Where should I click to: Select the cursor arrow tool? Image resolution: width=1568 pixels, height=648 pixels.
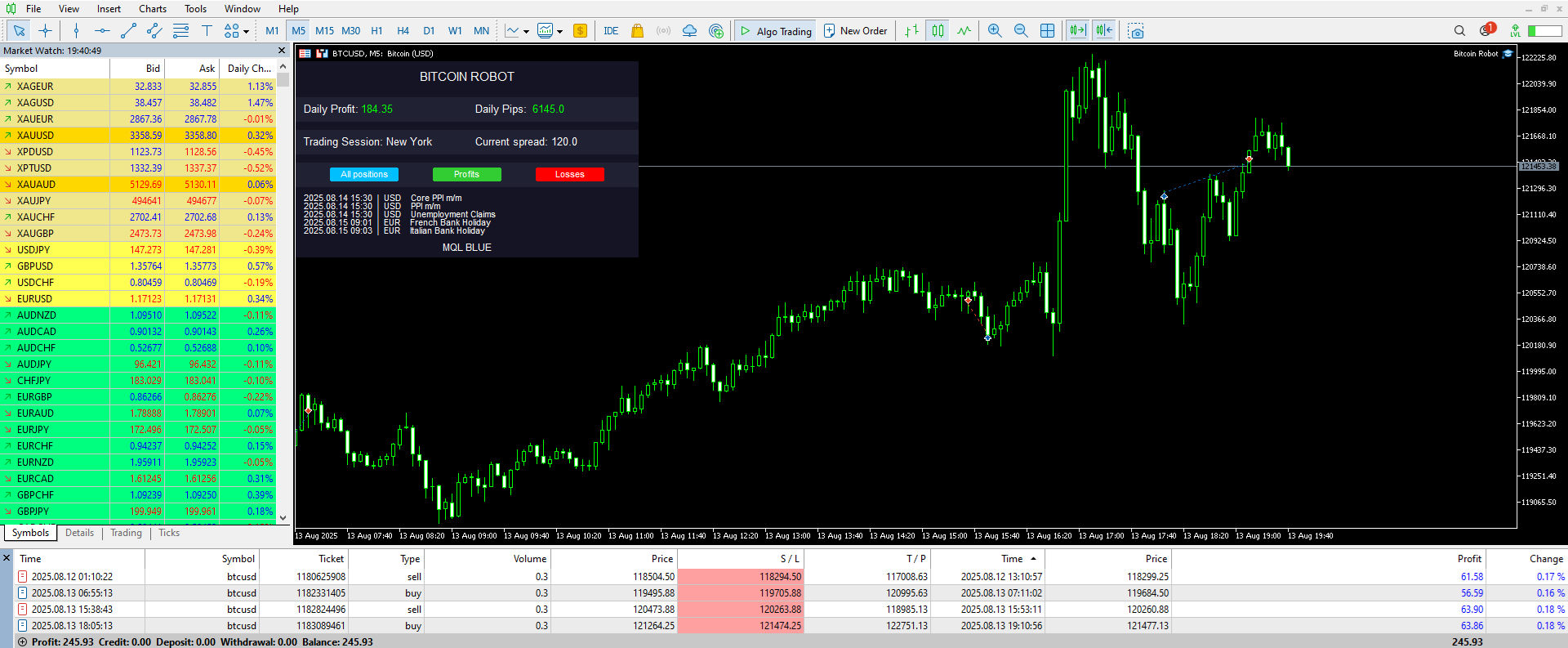point(19,31)
